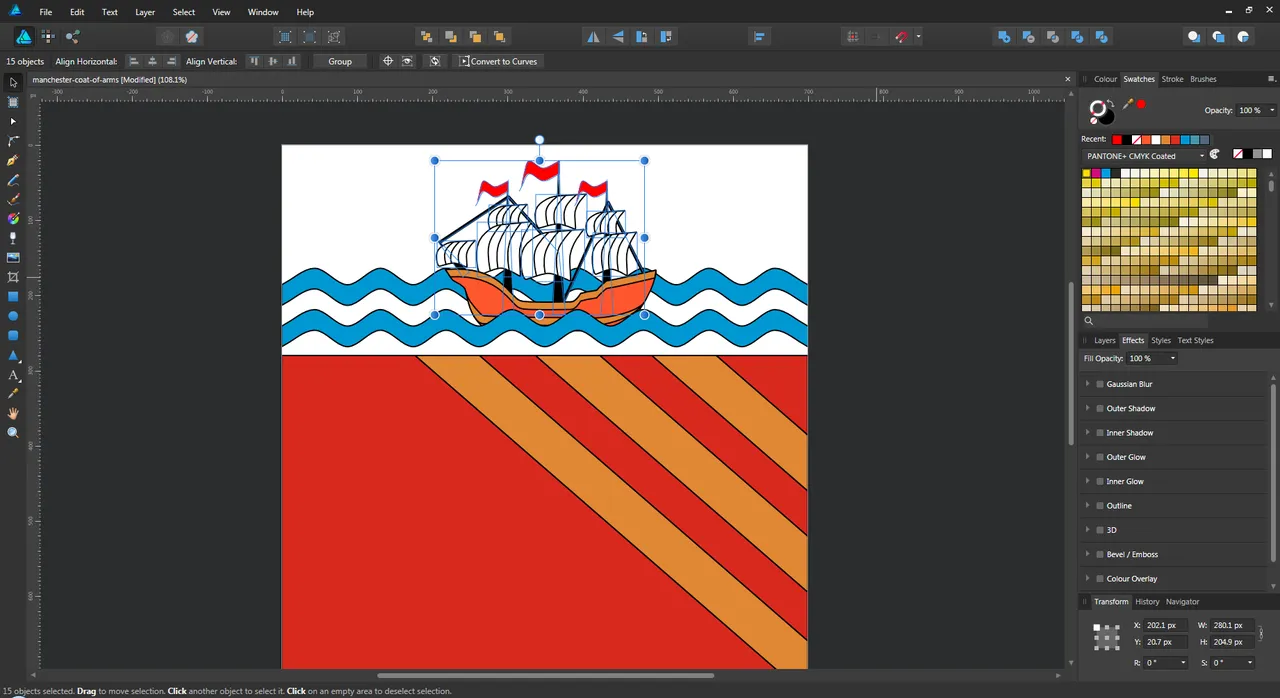Open shear S value dropdown
This screenshot has height=698, width=1280.
(1250, 662)
